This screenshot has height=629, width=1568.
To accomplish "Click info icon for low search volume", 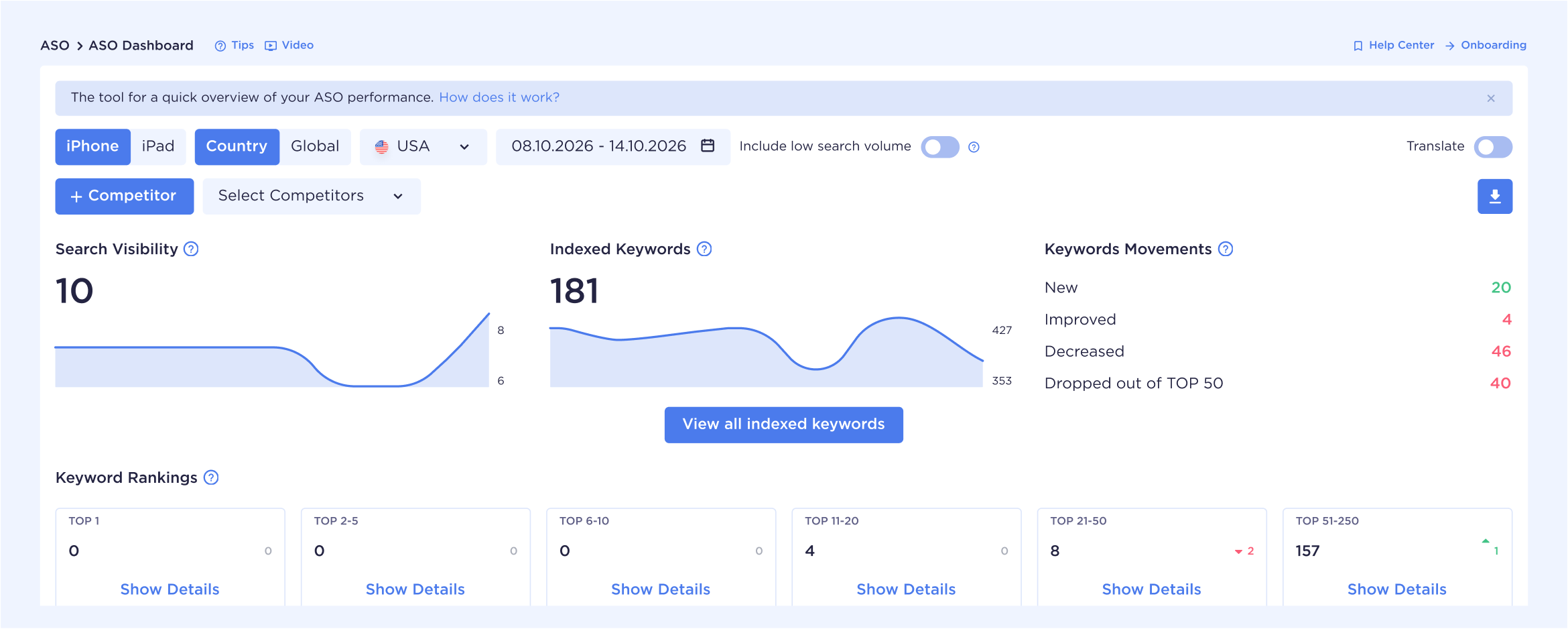I will (x=974, y=147).
